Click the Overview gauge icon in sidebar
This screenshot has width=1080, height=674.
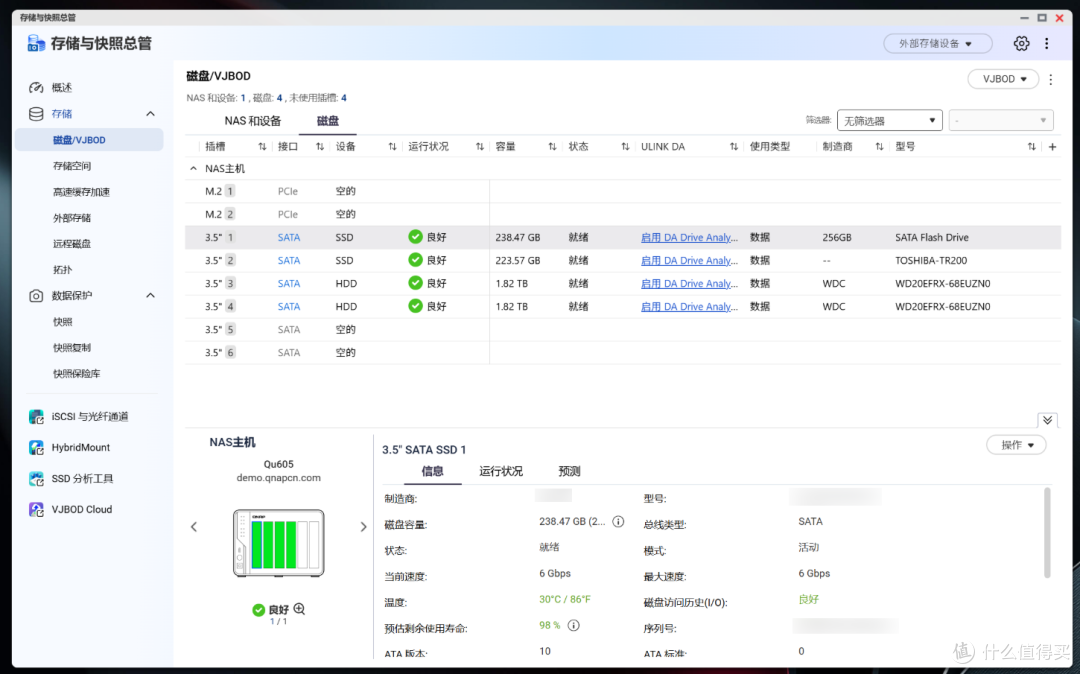pyautogui.click(x=36, y=87)
